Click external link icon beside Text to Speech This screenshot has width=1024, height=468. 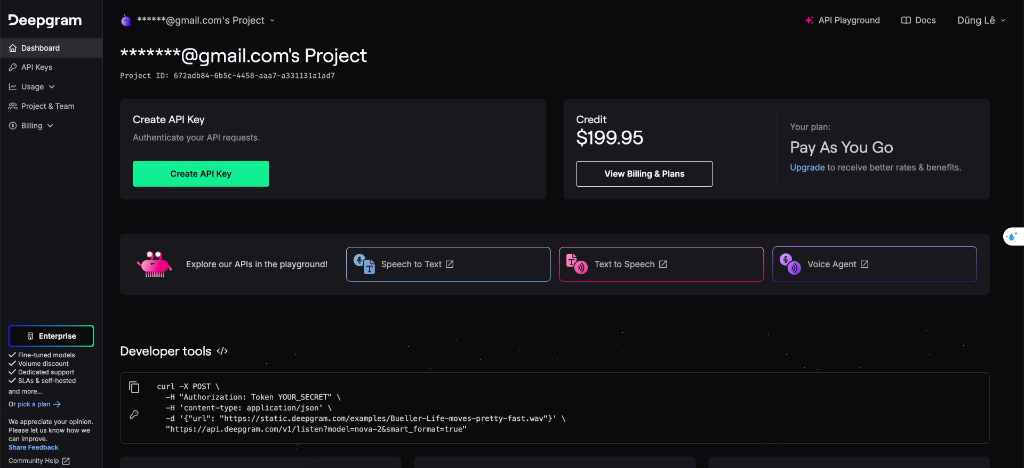663,264
